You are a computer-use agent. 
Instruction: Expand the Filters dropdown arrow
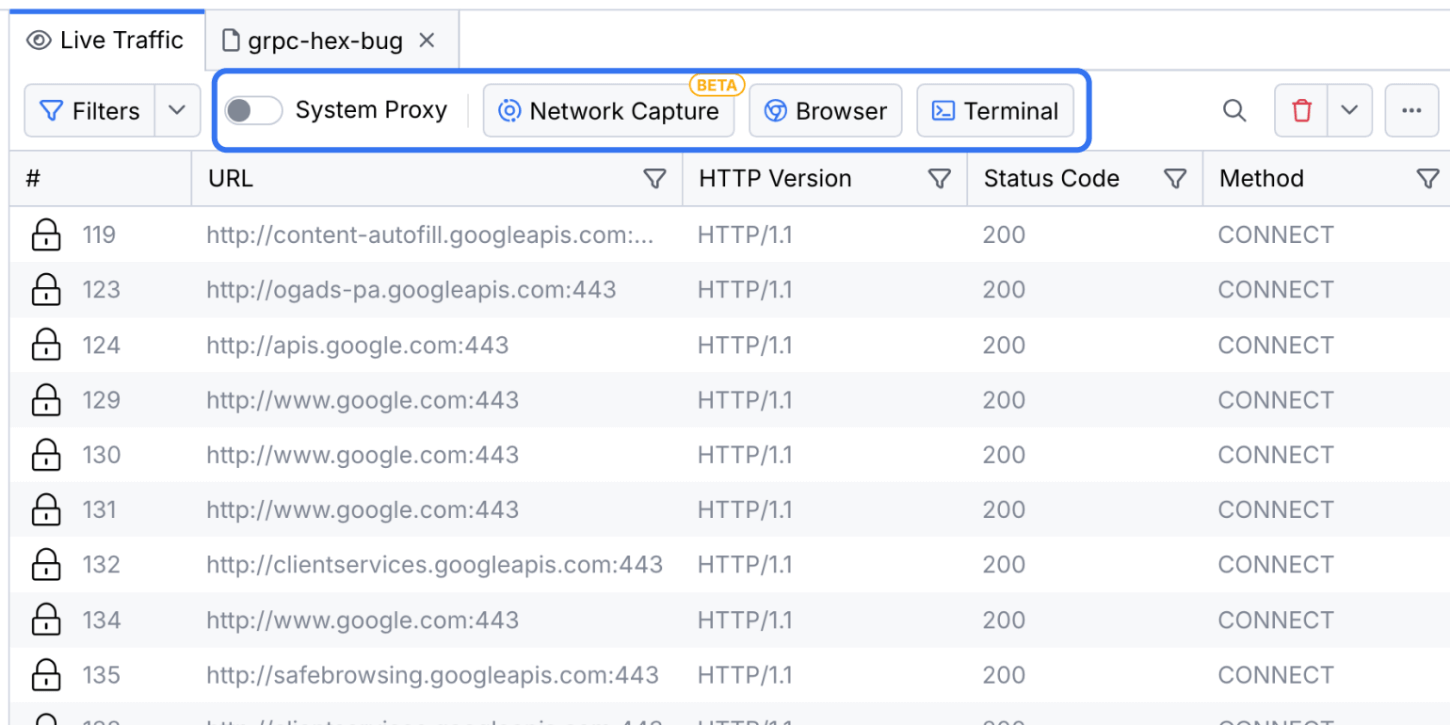[177, 111]
